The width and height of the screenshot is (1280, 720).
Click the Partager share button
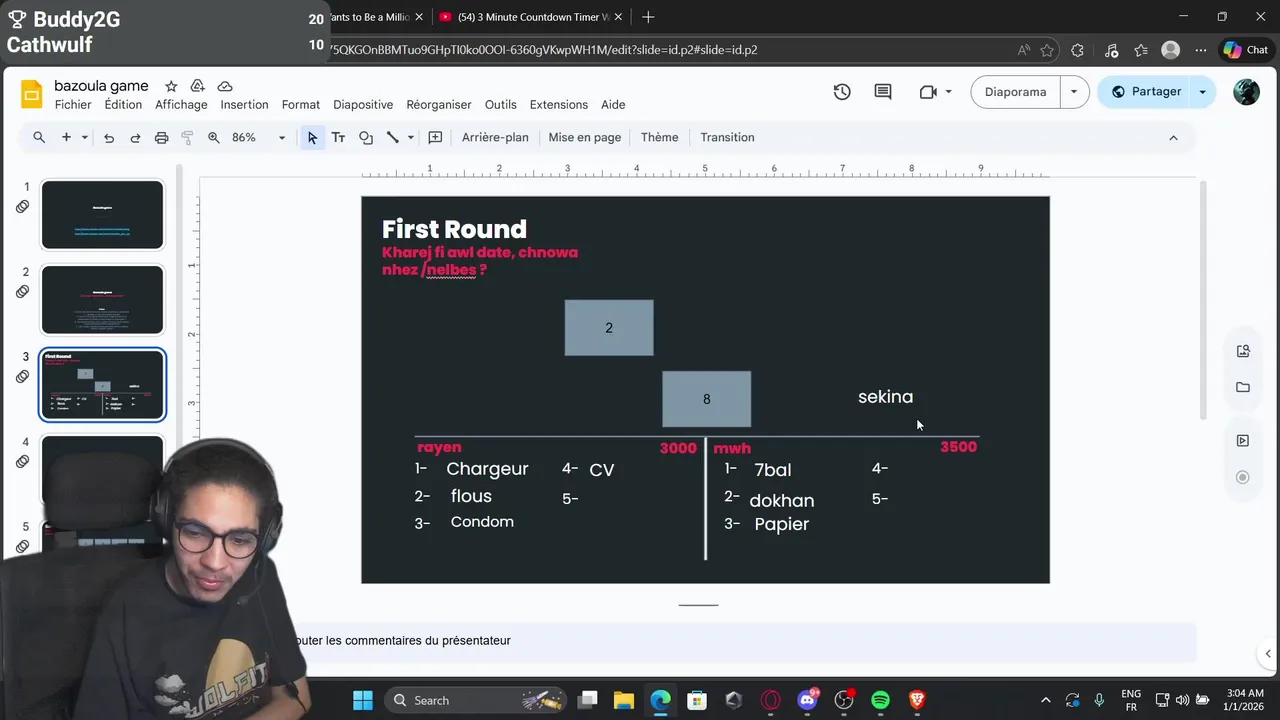1146,92
